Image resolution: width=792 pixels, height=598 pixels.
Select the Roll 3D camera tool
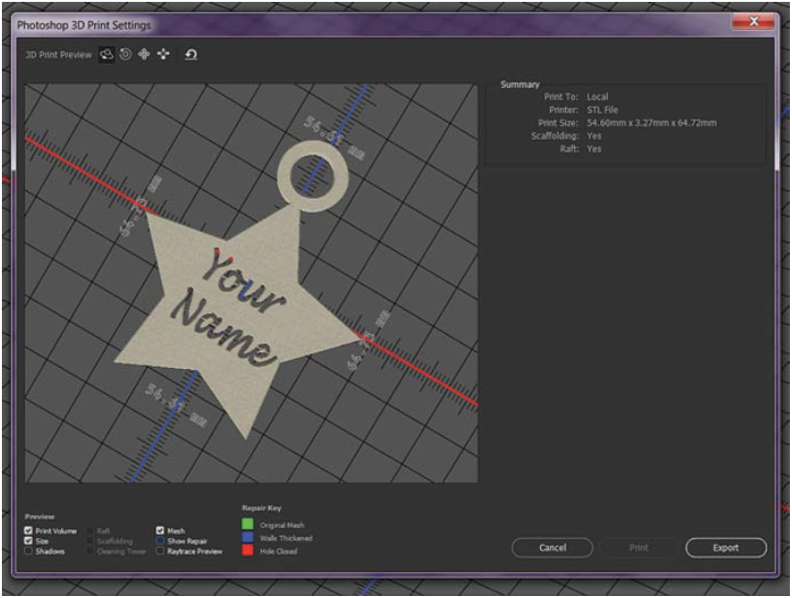click(x=125, y=55)
